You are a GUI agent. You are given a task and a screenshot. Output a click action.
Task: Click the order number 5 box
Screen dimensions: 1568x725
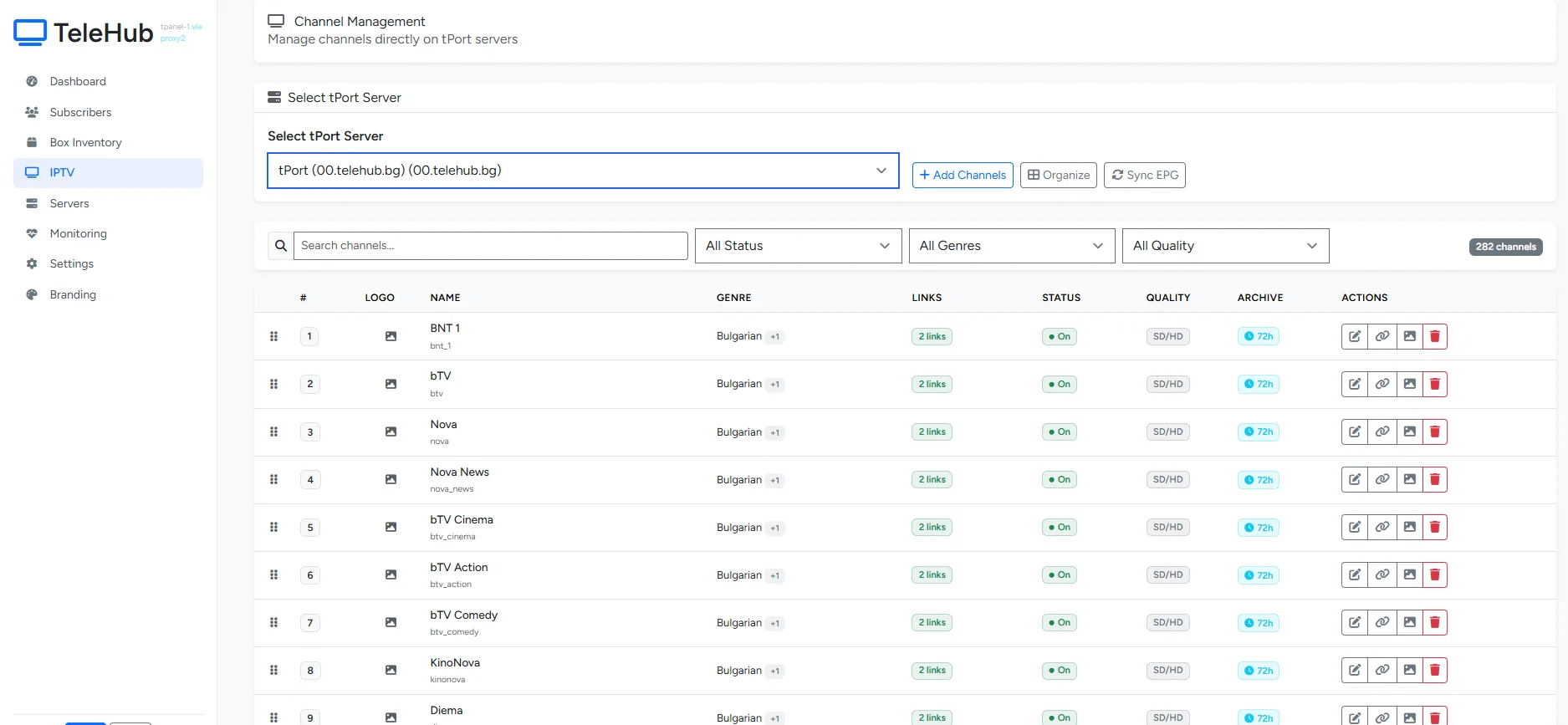pos(310,528)
